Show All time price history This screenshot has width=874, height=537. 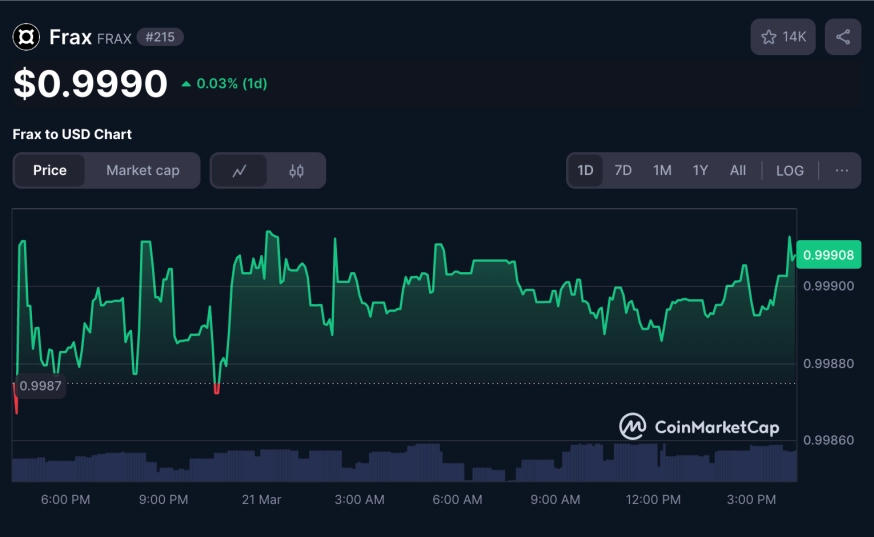pos(738,170)
